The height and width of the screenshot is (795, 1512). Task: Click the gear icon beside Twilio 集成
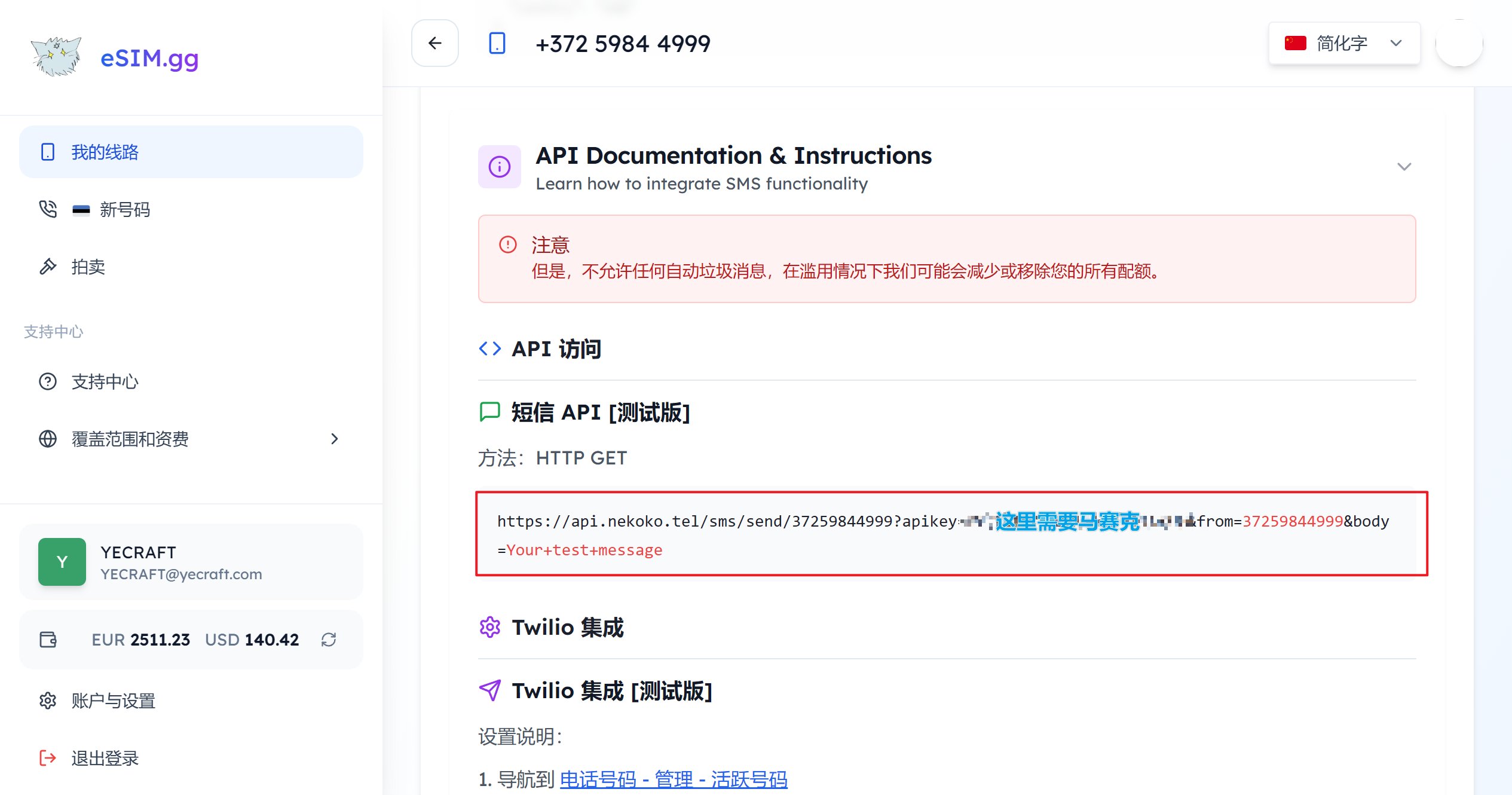490,627
